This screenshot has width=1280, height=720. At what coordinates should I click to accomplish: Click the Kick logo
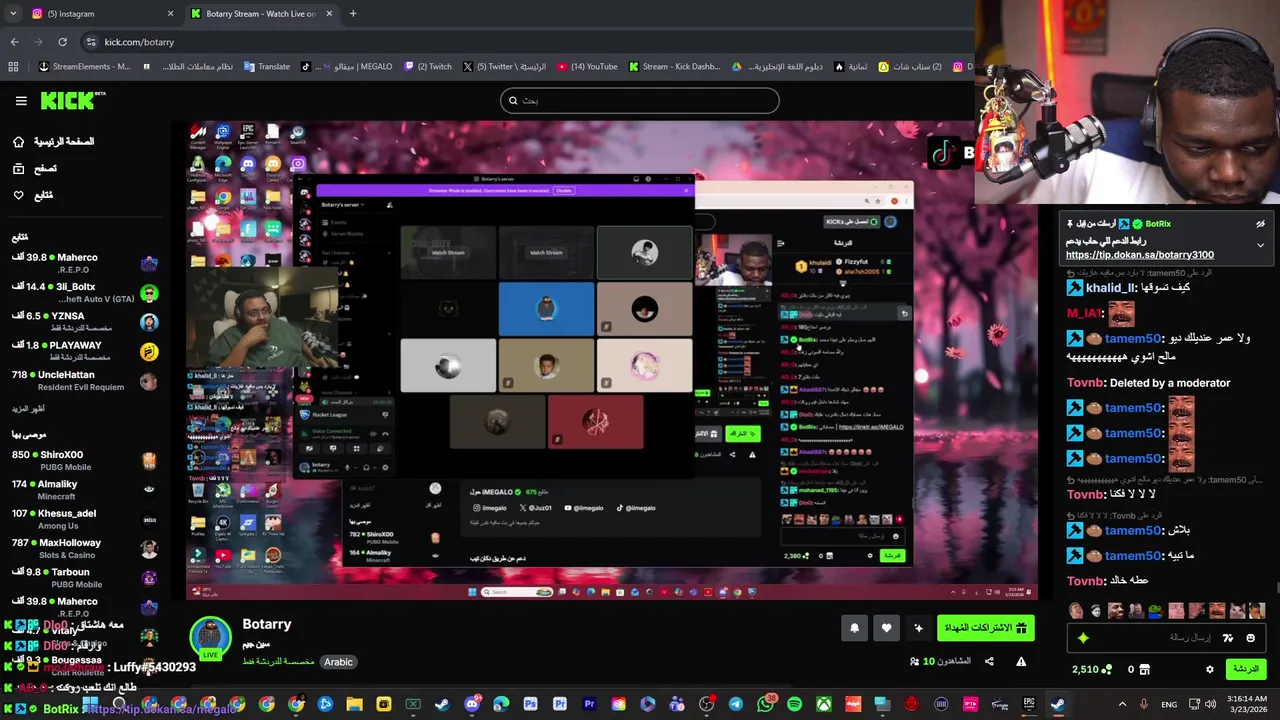[x=72, y=101]
